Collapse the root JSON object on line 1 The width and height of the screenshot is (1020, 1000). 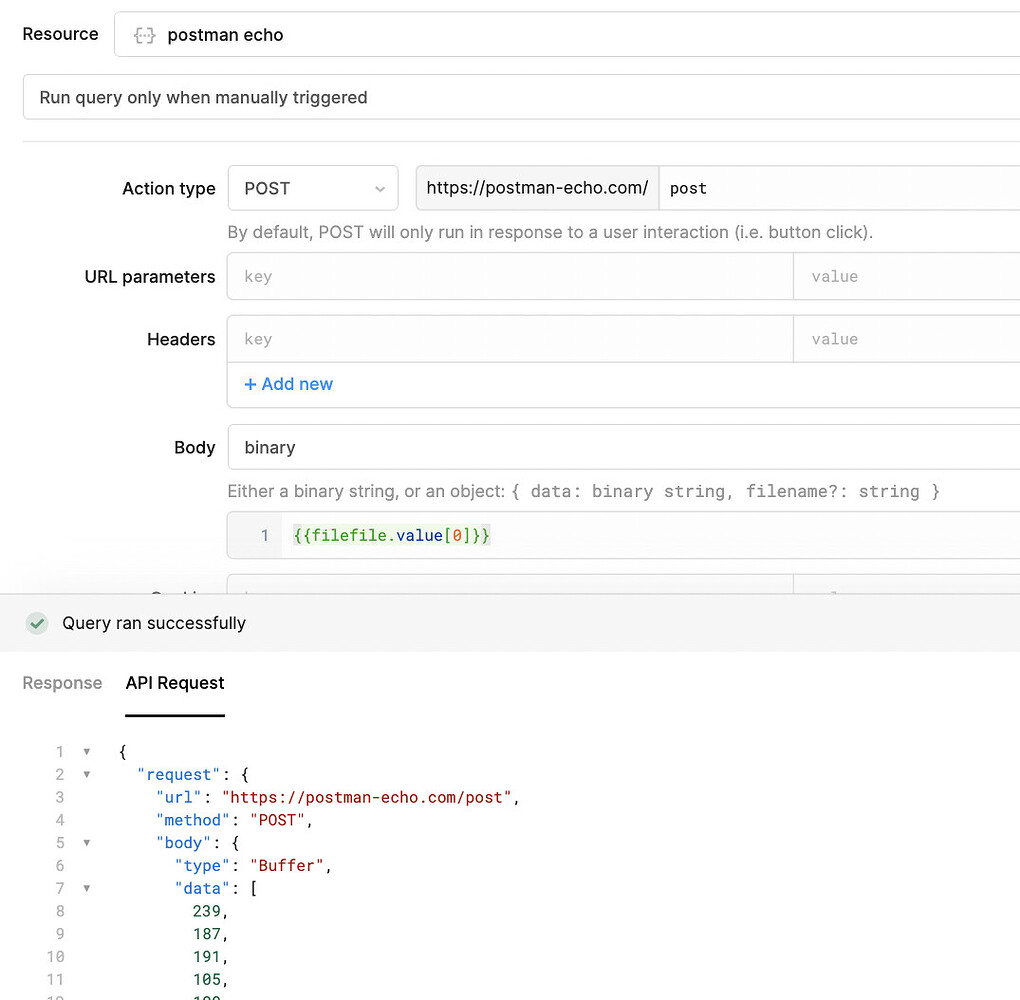tap(87, 752)
